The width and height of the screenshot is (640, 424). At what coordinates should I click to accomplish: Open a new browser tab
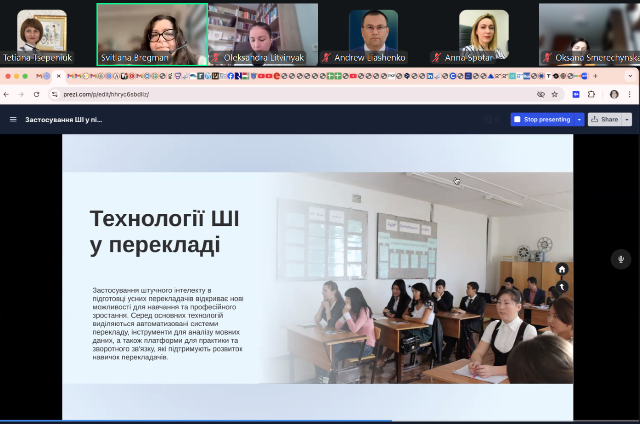coord(595,76)
